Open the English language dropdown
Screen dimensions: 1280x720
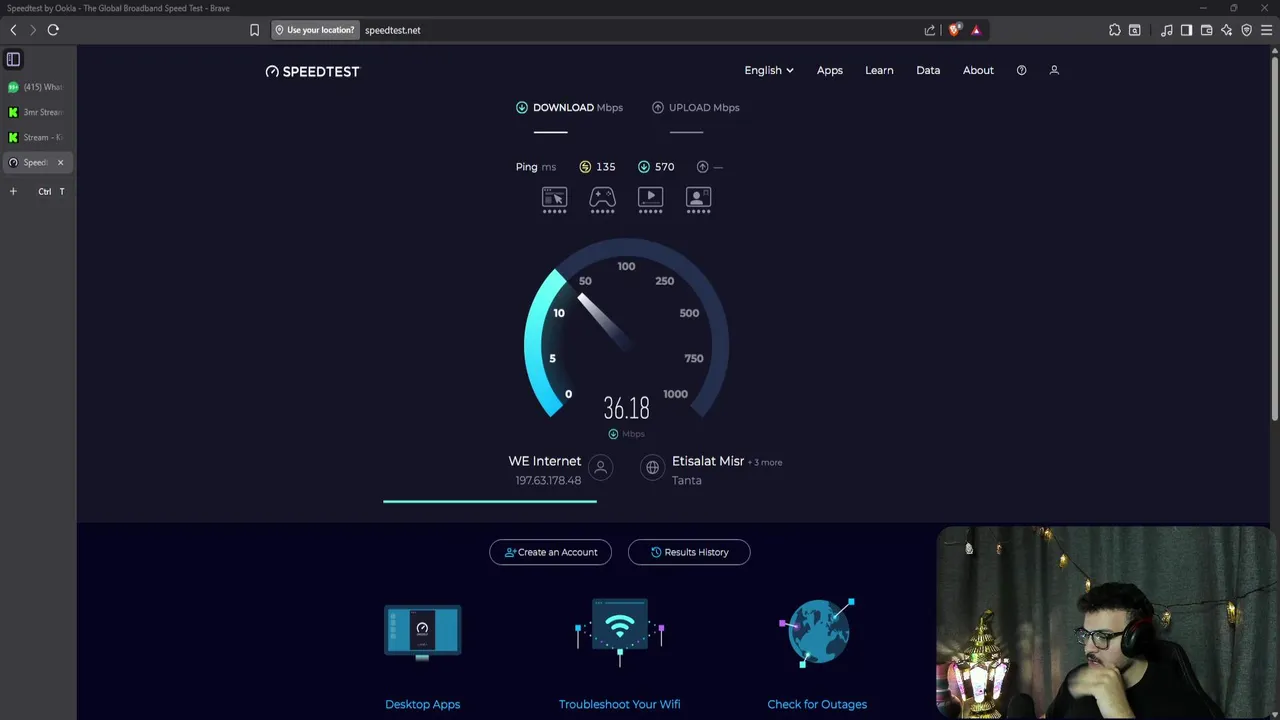coord(768,70)
